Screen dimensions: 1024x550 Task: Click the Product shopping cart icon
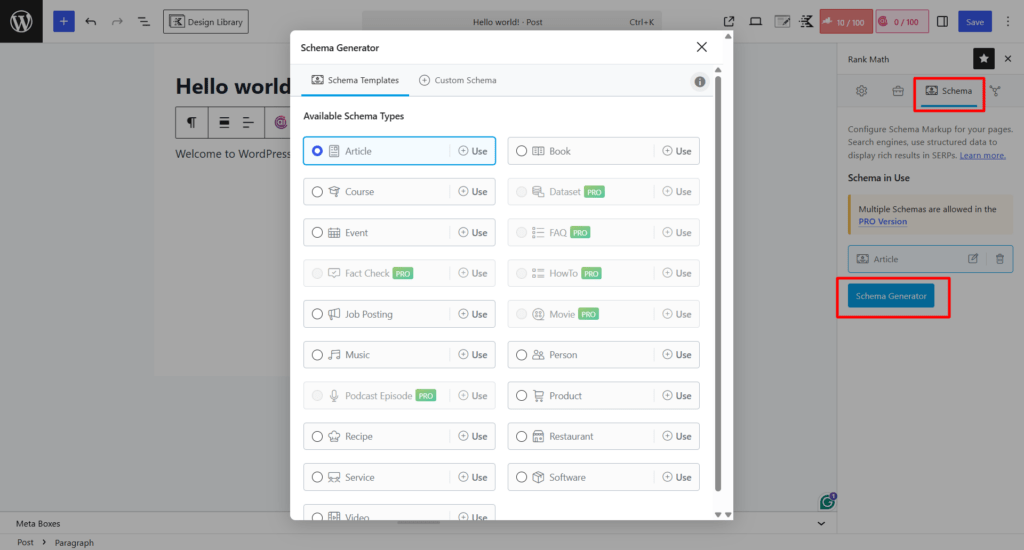tap(538, 396)
